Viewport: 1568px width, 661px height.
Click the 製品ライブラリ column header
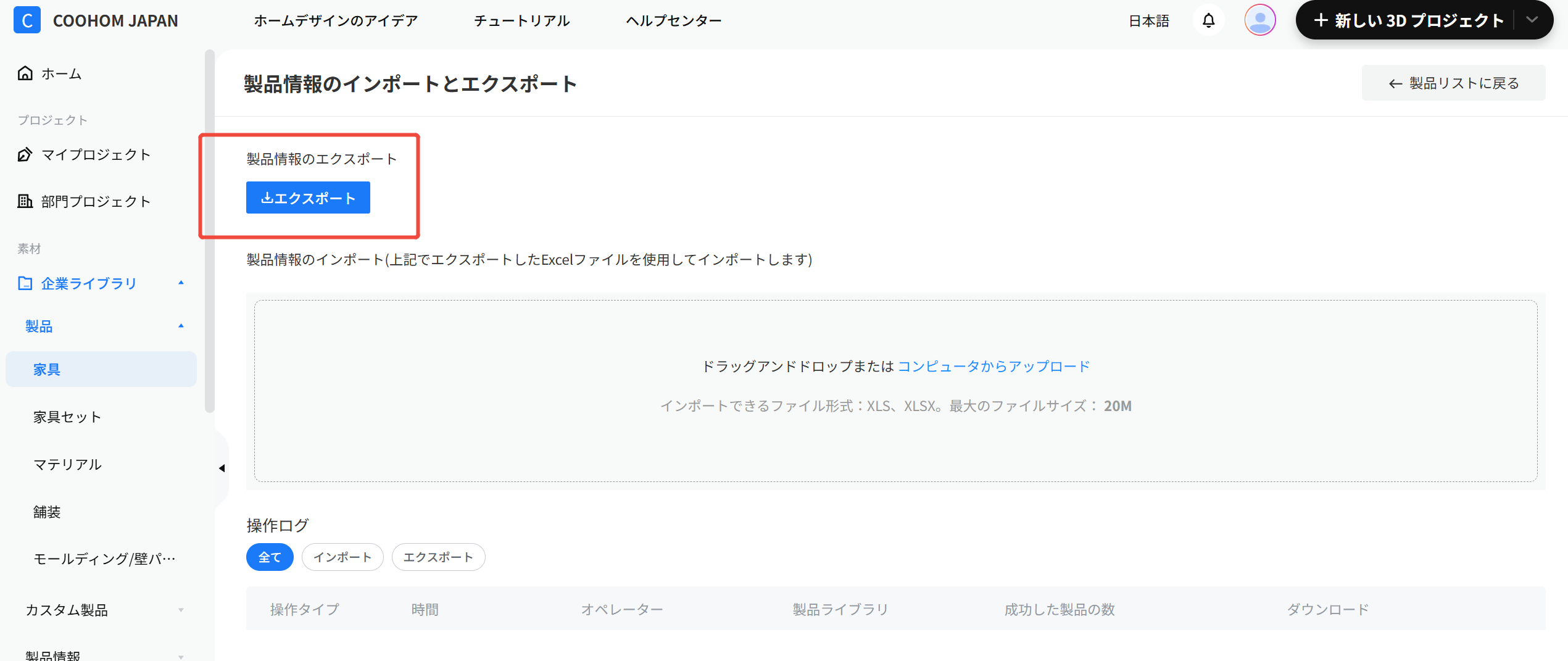(x=840, y=610)
